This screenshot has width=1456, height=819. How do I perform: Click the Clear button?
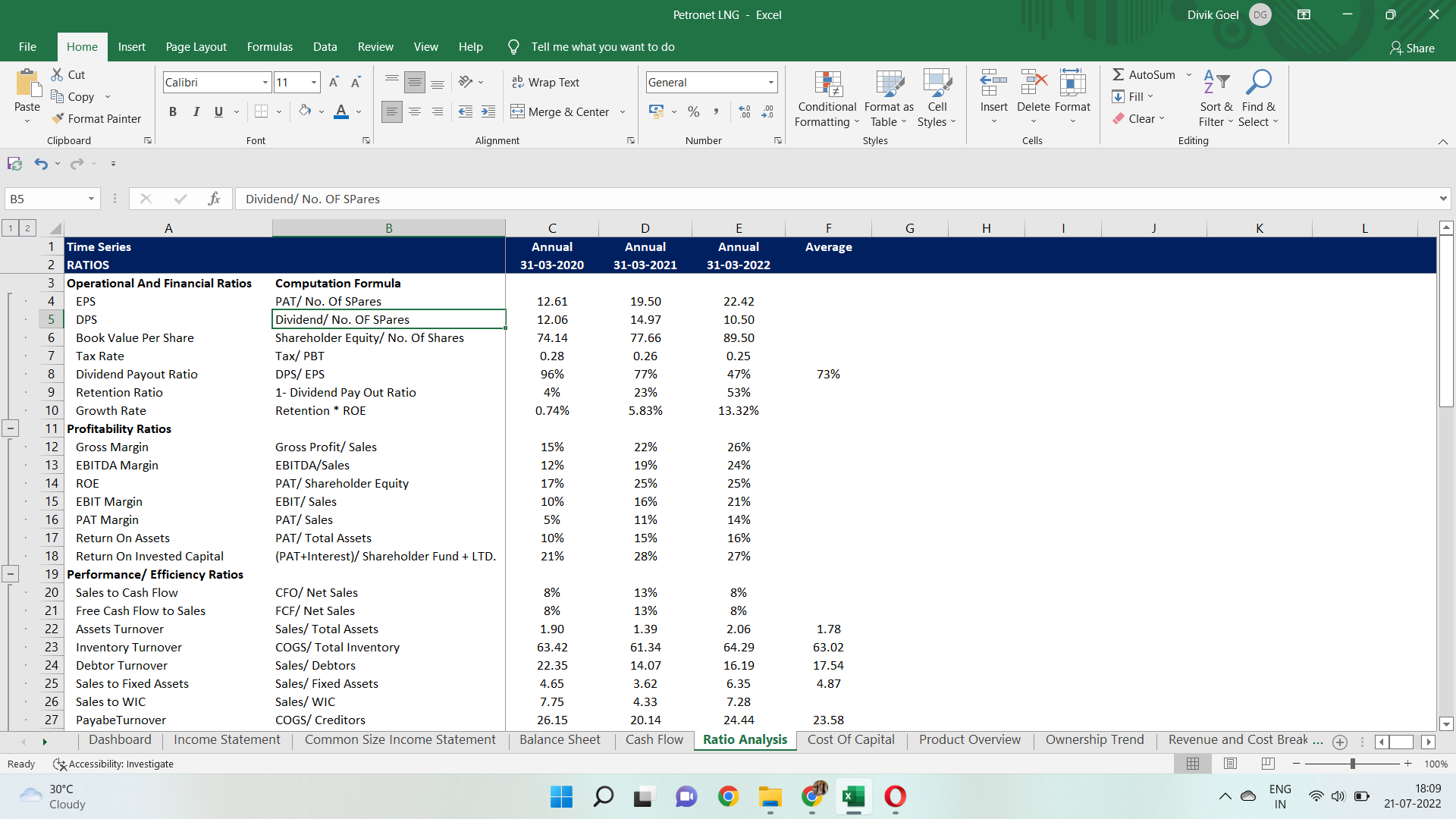coord(1137,119)
